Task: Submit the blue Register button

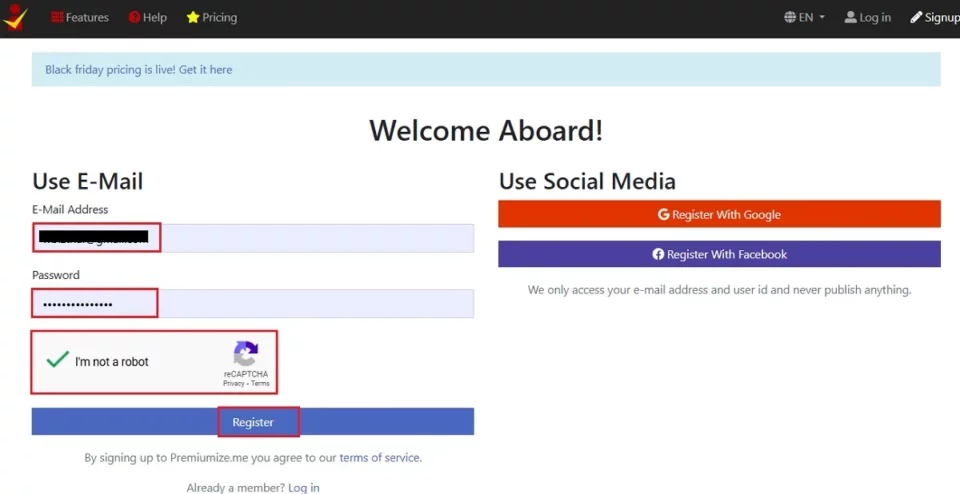Action: [253, 422]
